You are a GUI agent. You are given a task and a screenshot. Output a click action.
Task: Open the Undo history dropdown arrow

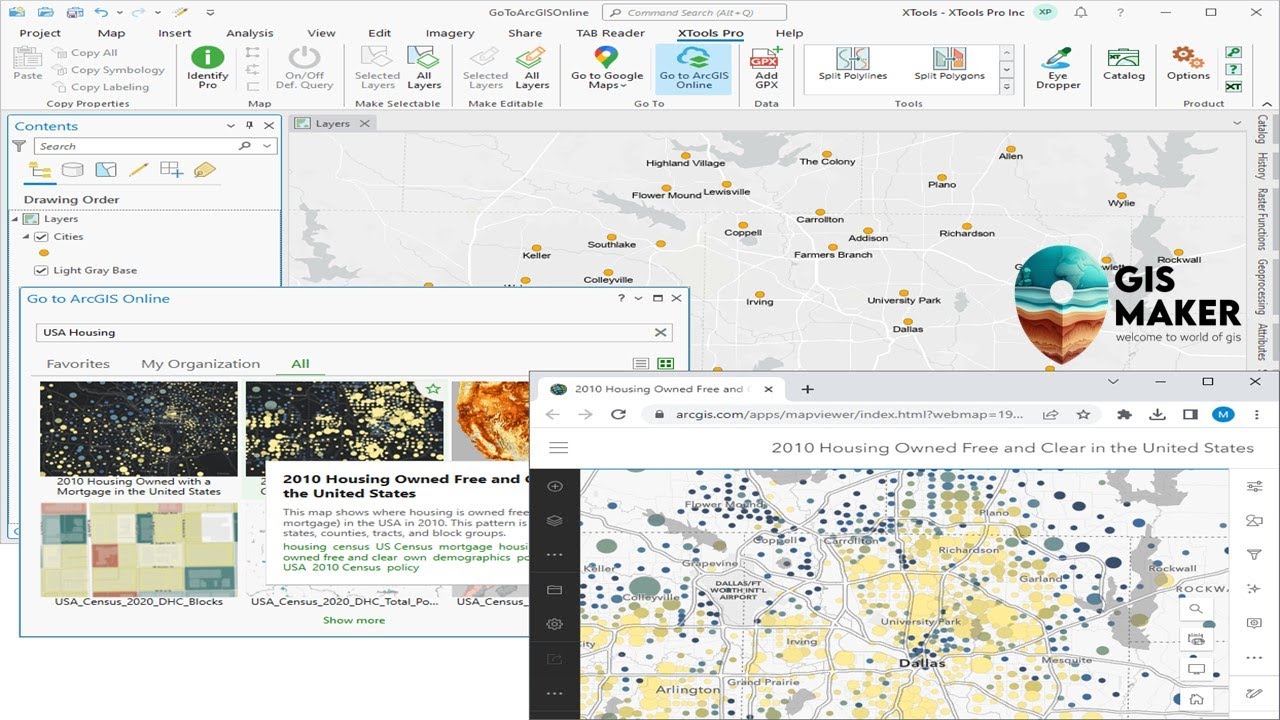tap(118, 13)
